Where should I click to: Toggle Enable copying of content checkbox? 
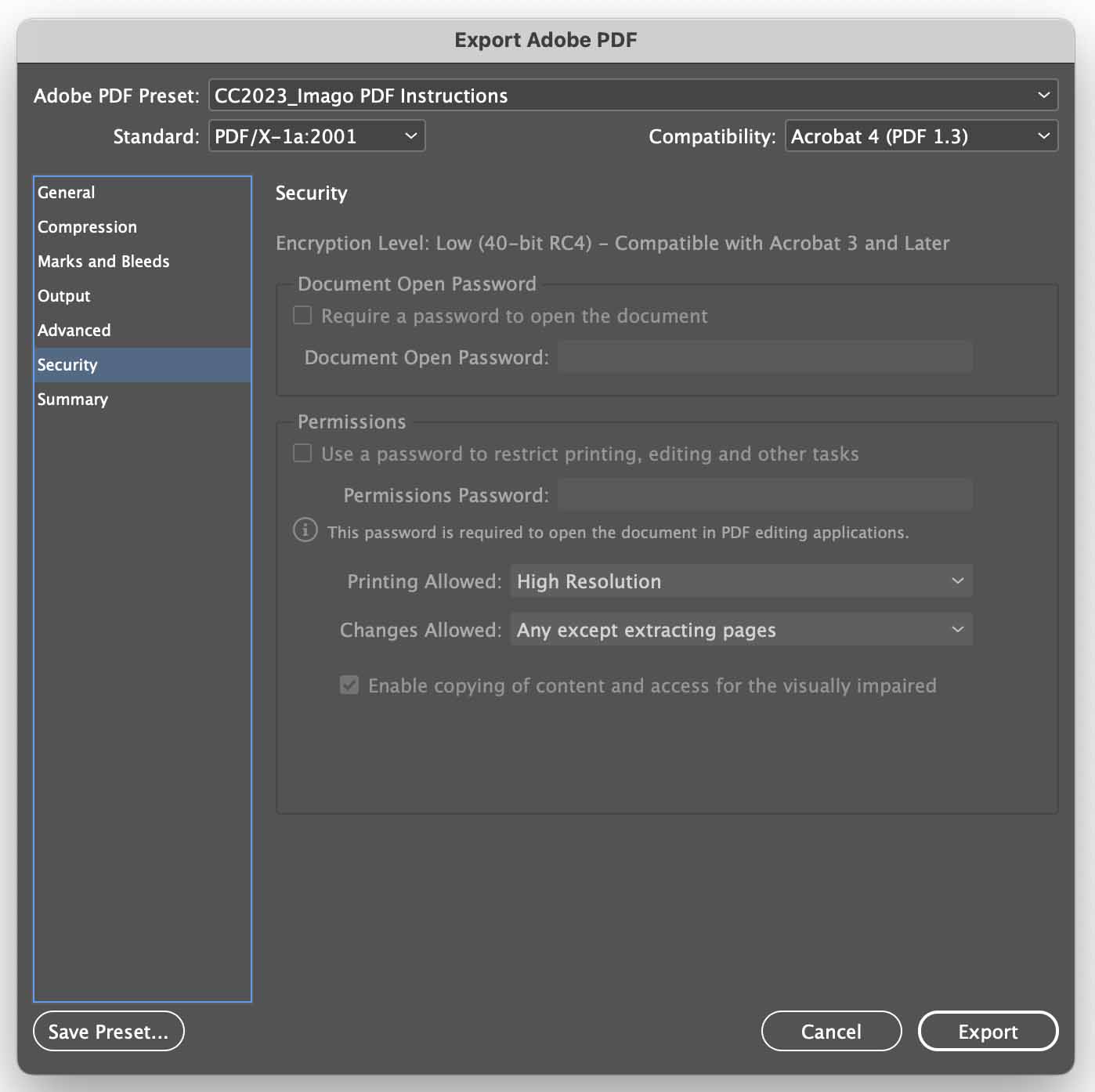[349, 685]
